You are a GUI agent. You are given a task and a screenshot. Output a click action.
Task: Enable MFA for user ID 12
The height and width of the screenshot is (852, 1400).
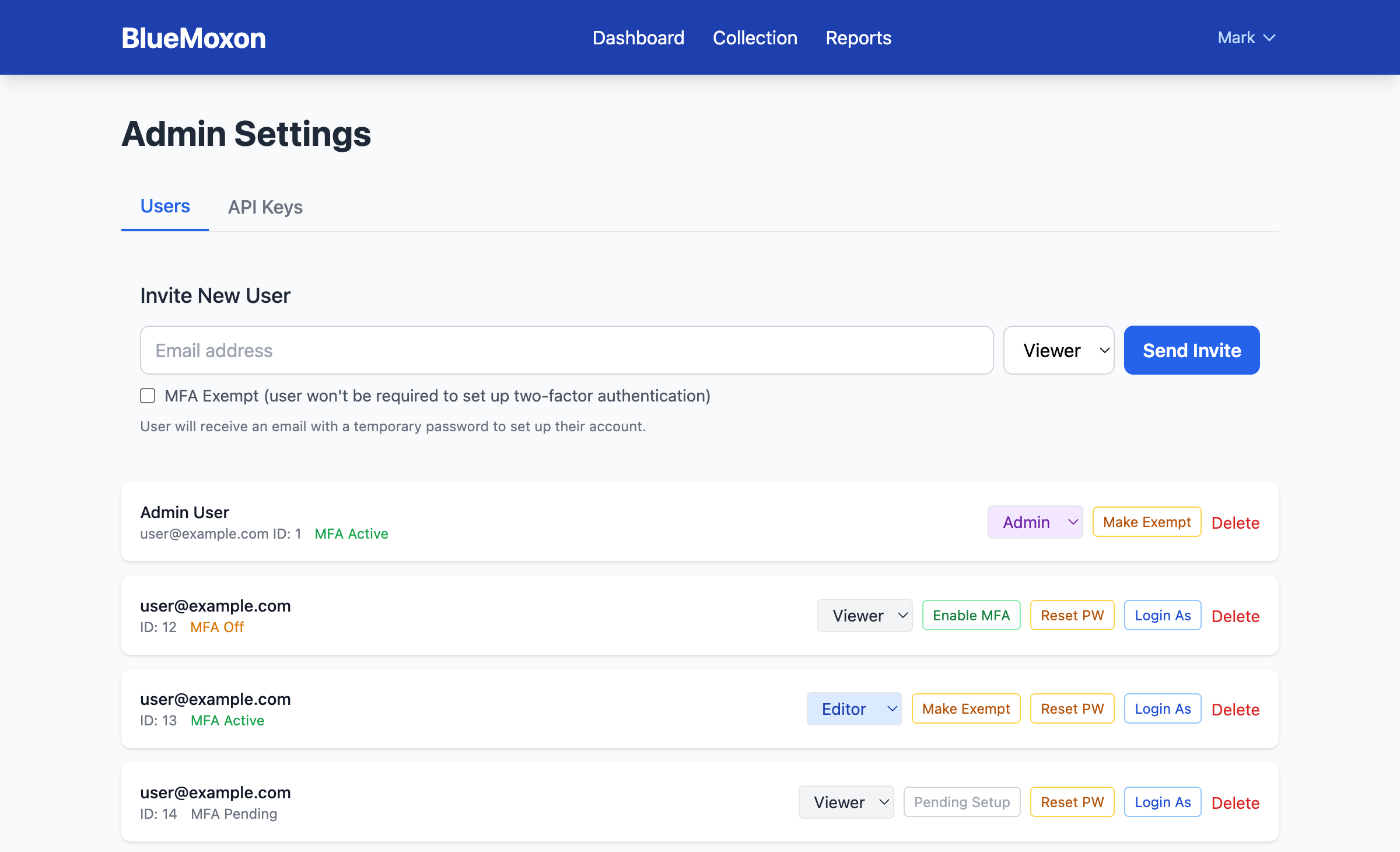(971, 616)
